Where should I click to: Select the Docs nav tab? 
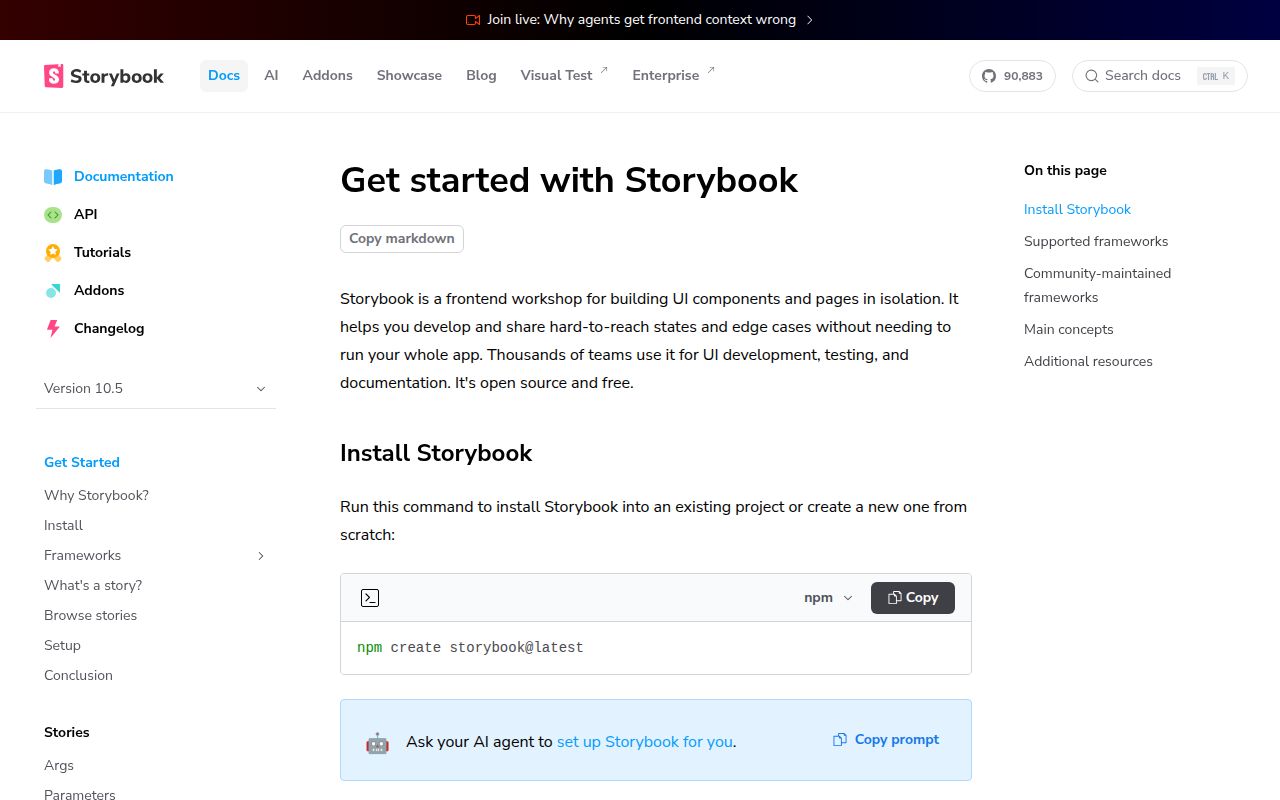point(224,76)
